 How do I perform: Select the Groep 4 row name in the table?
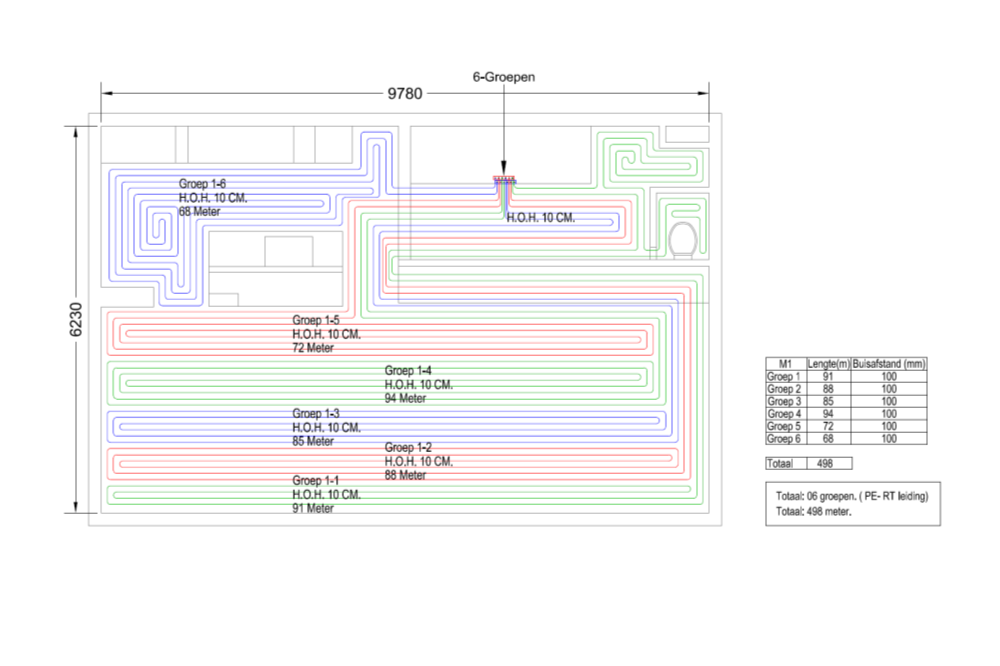[785, 414]
